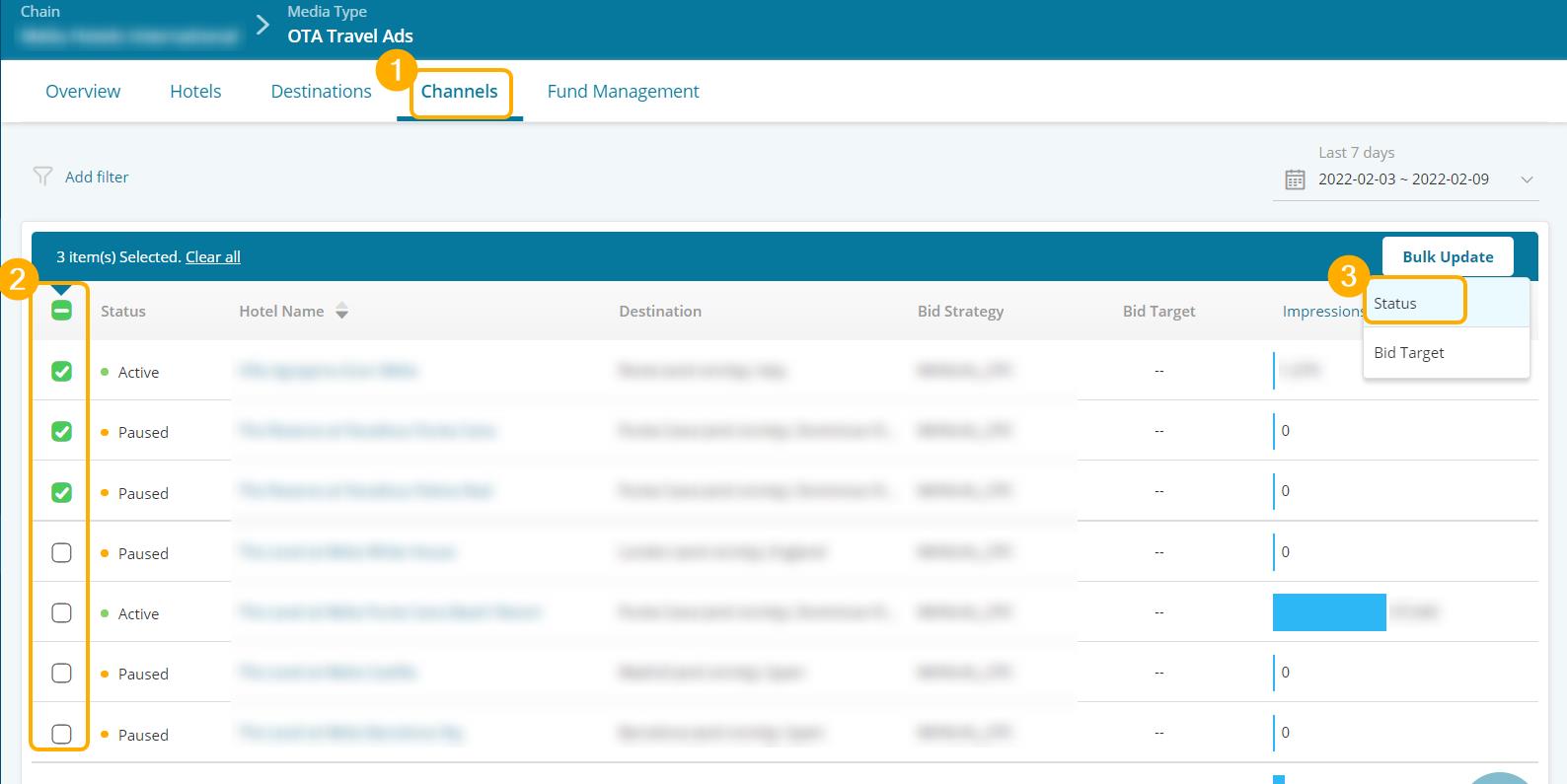The width and height of the screenshot is (1567, 784).
Task: Click the Add filter link
Action: point(97,177)
